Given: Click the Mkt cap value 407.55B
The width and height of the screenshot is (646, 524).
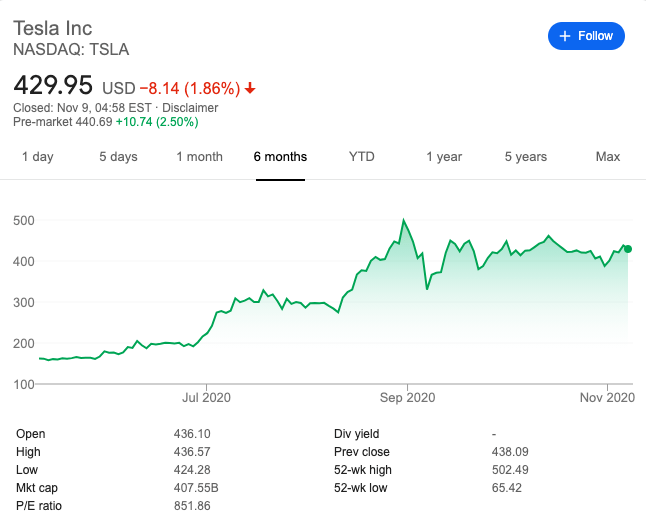Looking at the screenshot, I should tap(196, 488).
